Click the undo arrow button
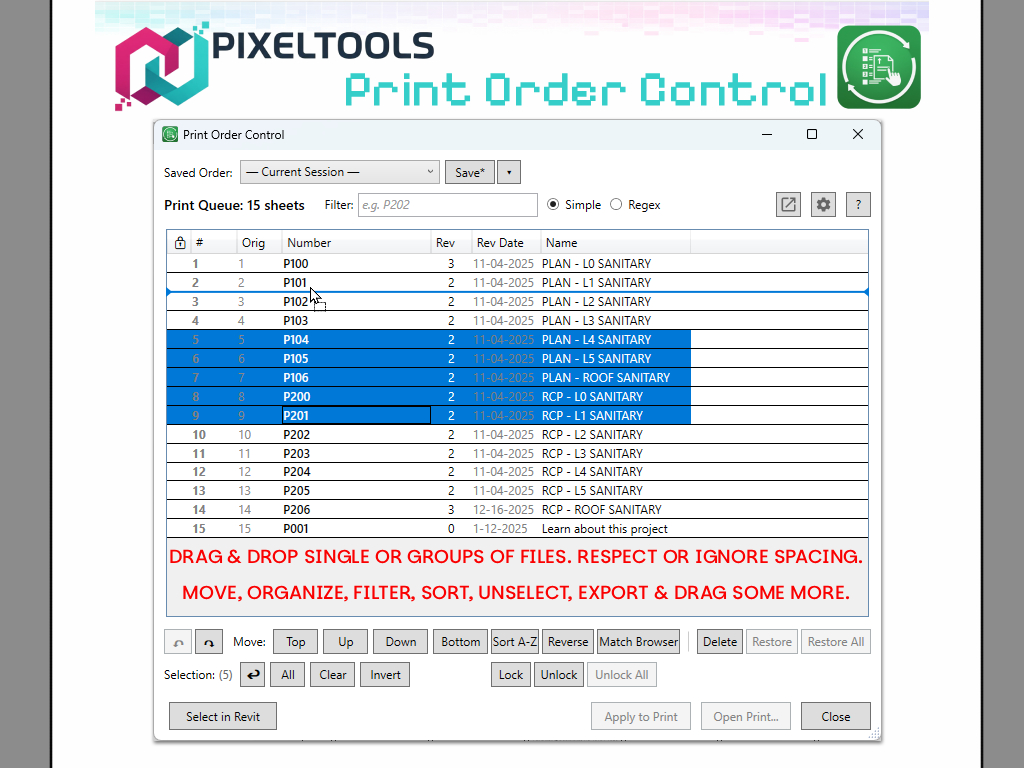Image resolution: width=1024 pixels, height=768 pixels. [x=178, y=642]
